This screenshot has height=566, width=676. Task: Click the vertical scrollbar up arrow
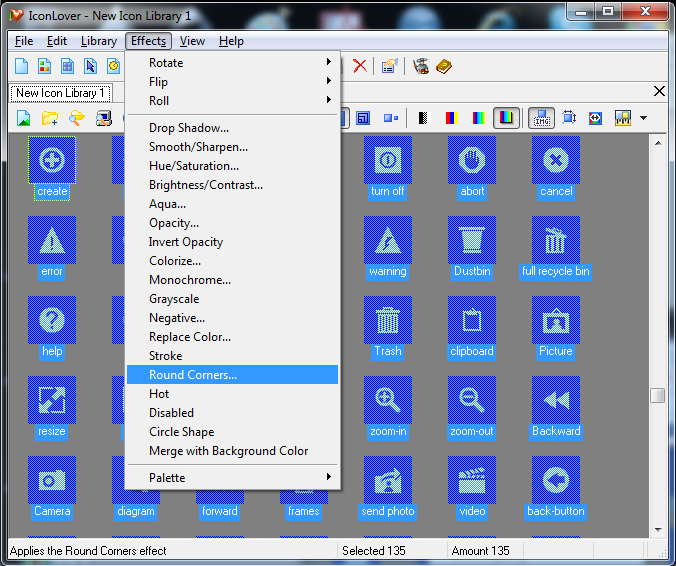pyautogui.click(x=658, y=143)
